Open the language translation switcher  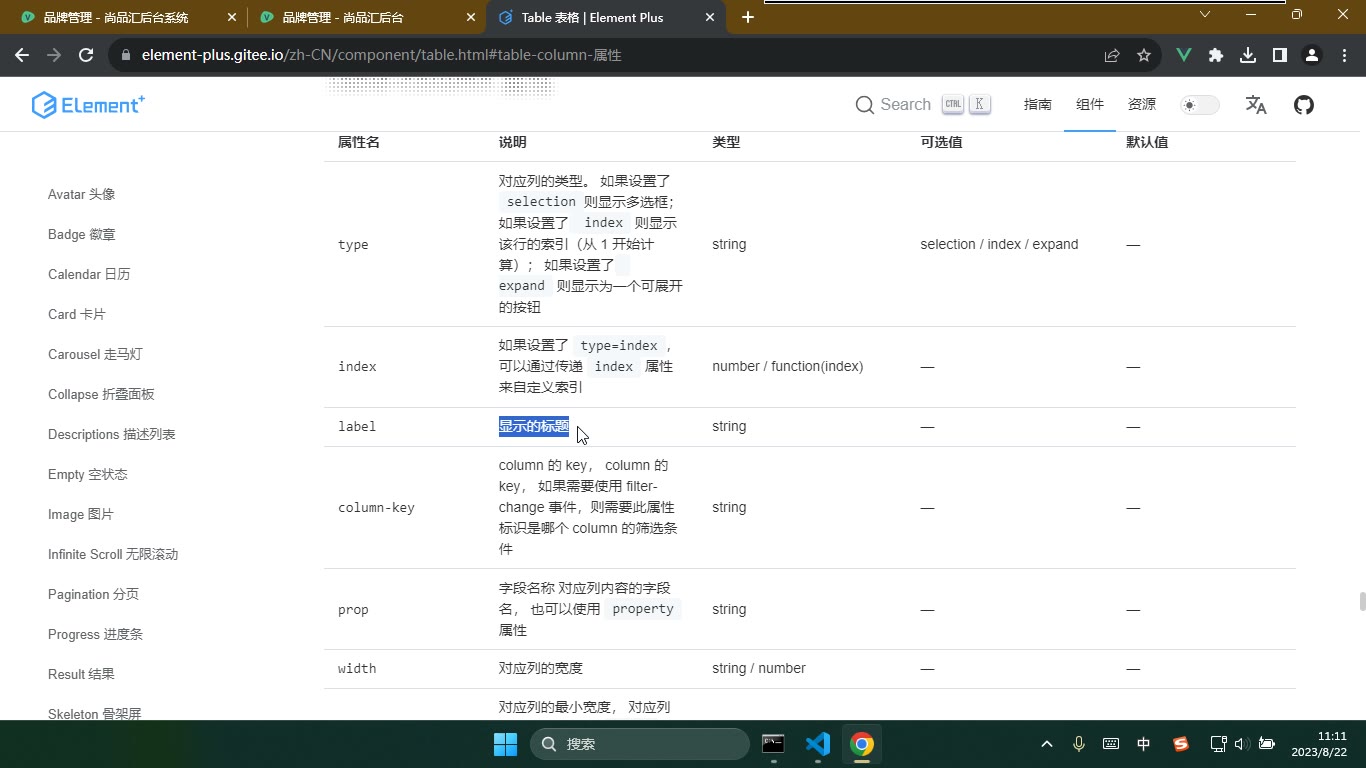pyautogui.click(x=1256, y=105)
